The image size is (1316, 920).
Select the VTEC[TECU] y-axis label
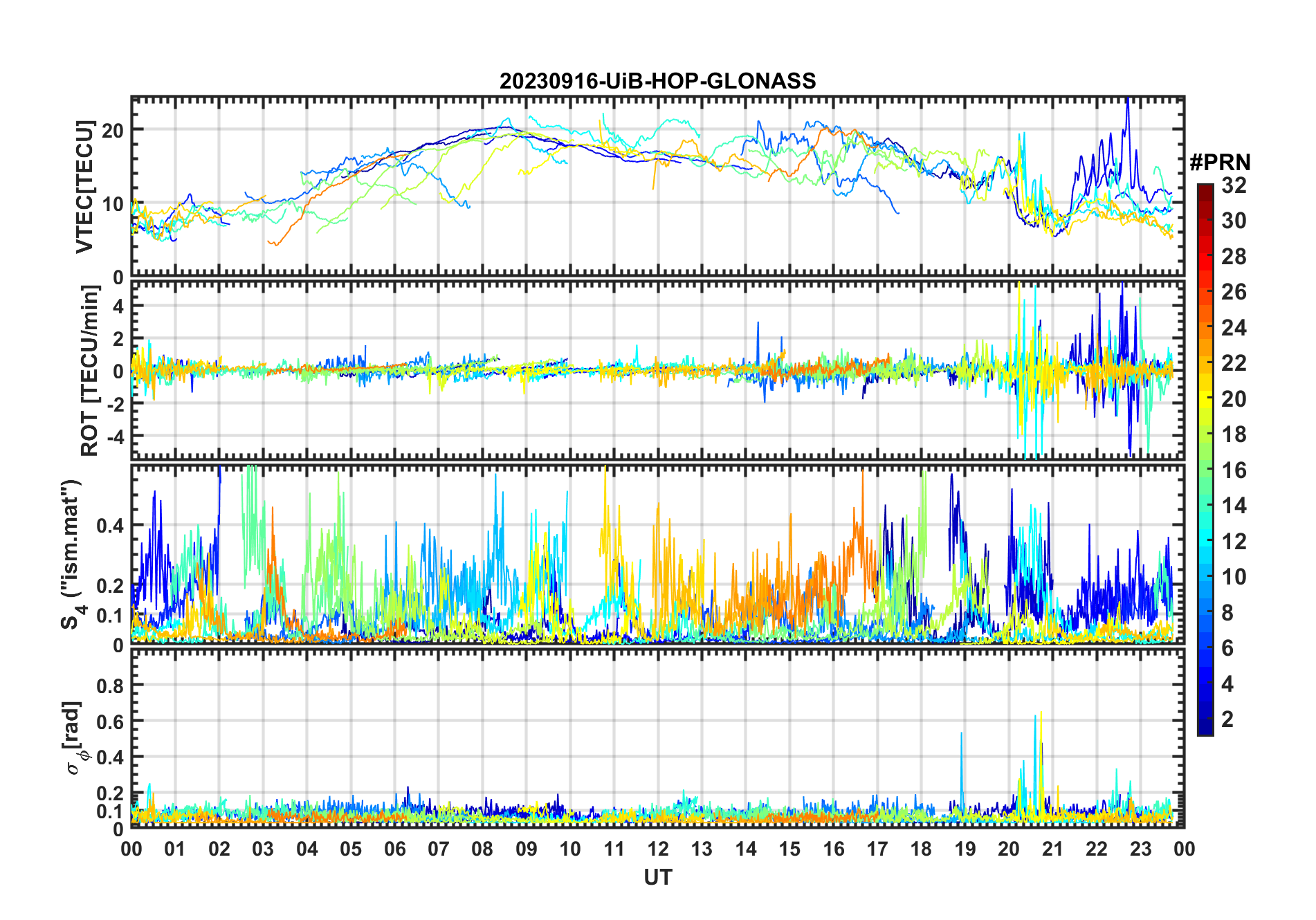(84, 187)
